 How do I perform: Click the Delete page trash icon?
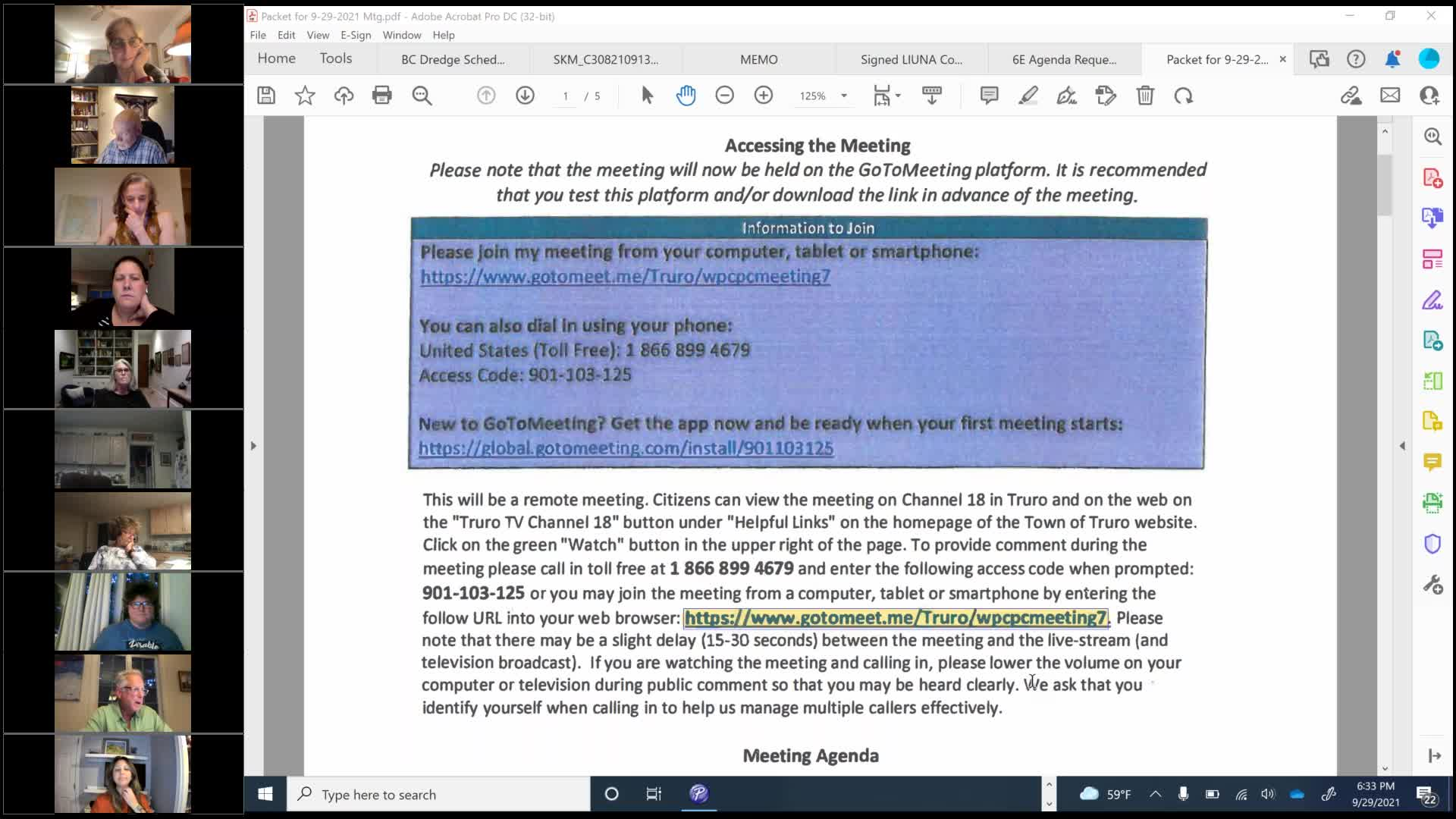click(x=1144, y=96)
